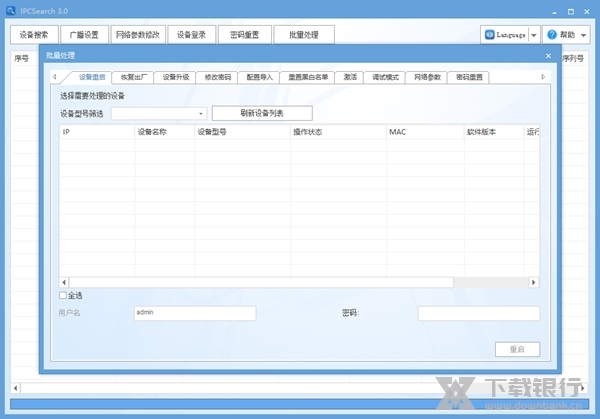Click the 设备名称 column header
The width and height of the screenshot is (600, 419).
165,132
